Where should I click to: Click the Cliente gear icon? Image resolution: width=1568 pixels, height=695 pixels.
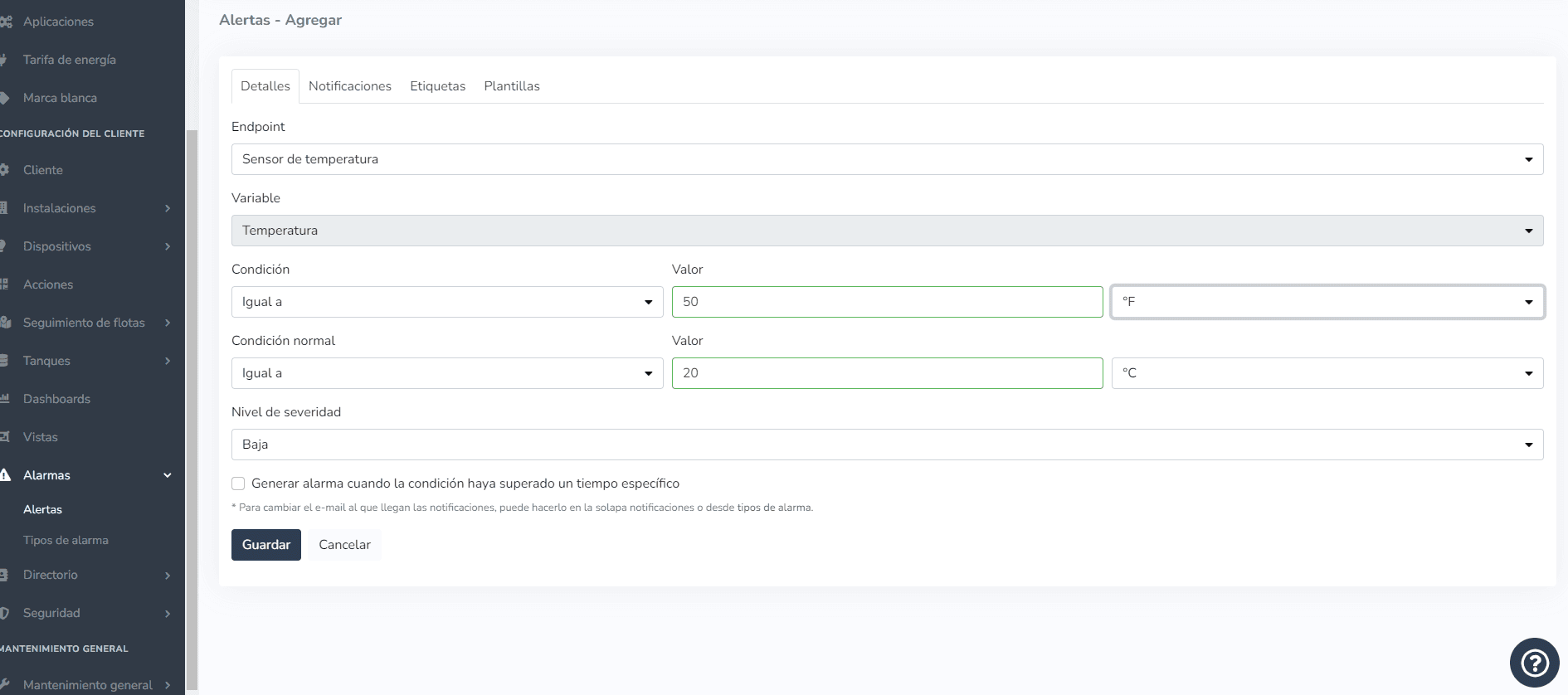pos(5,170)
